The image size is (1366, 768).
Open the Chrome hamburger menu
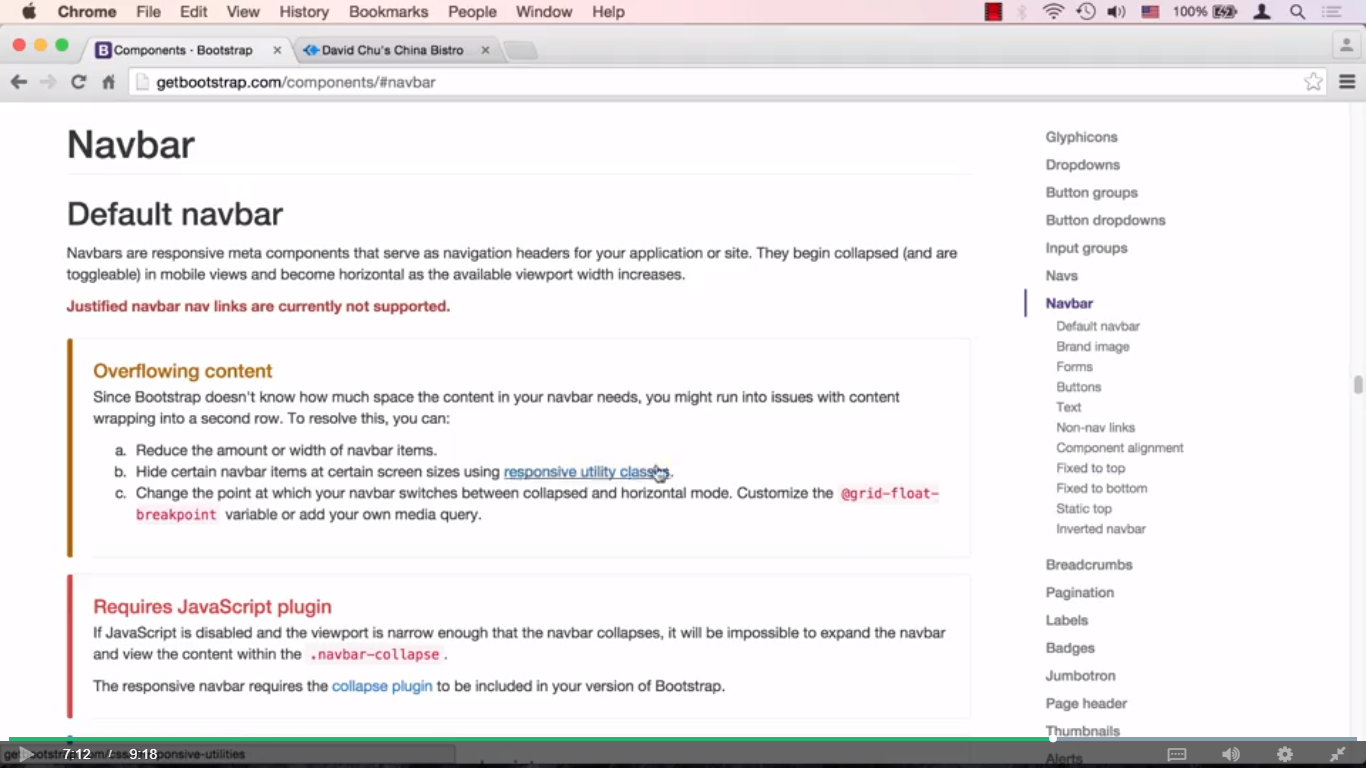pos(1347,82)
